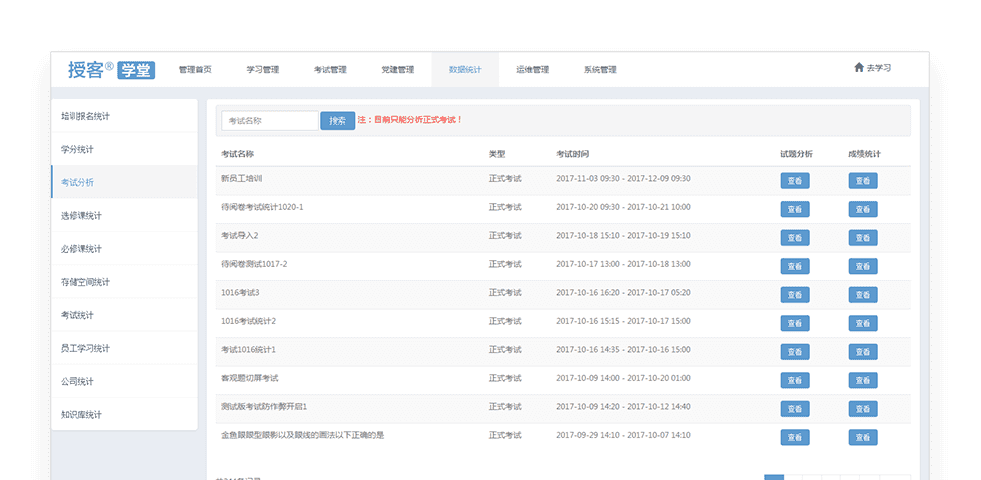Click exam name 测试版考试防作弊开启1

(x=264, y=406)
